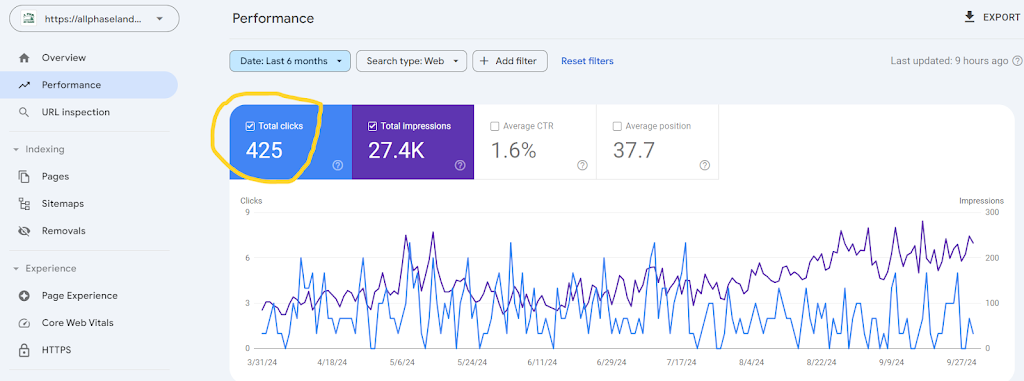Click the Reset filters link

pos(587,61)
